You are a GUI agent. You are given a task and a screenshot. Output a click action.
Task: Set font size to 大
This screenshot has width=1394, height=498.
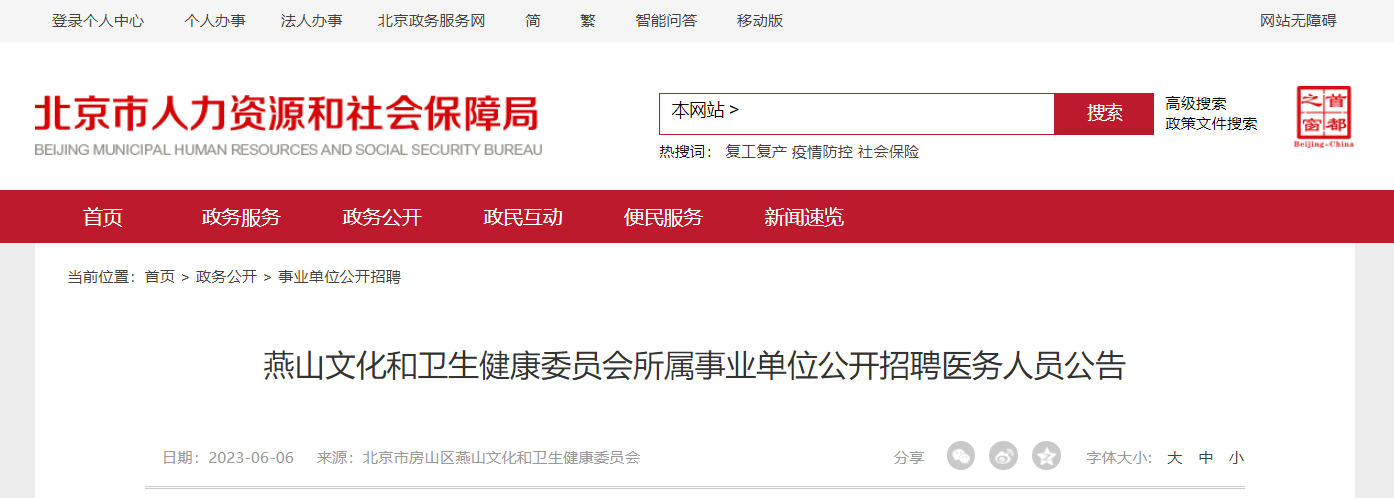1175,458
